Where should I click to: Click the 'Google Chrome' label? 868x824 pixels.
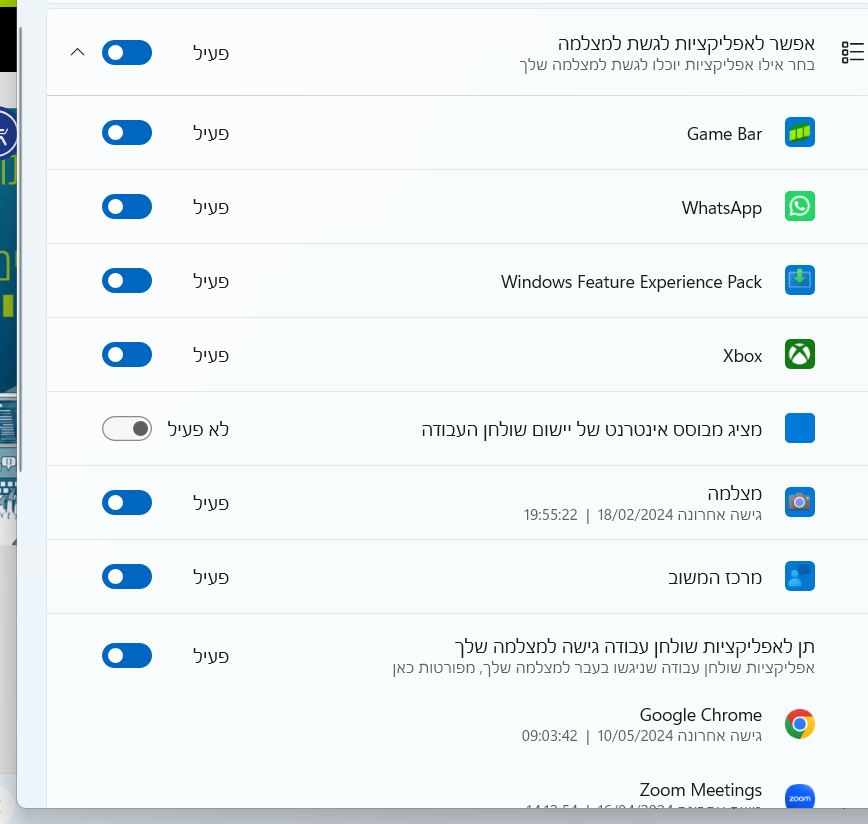click(x=701, y=715)
